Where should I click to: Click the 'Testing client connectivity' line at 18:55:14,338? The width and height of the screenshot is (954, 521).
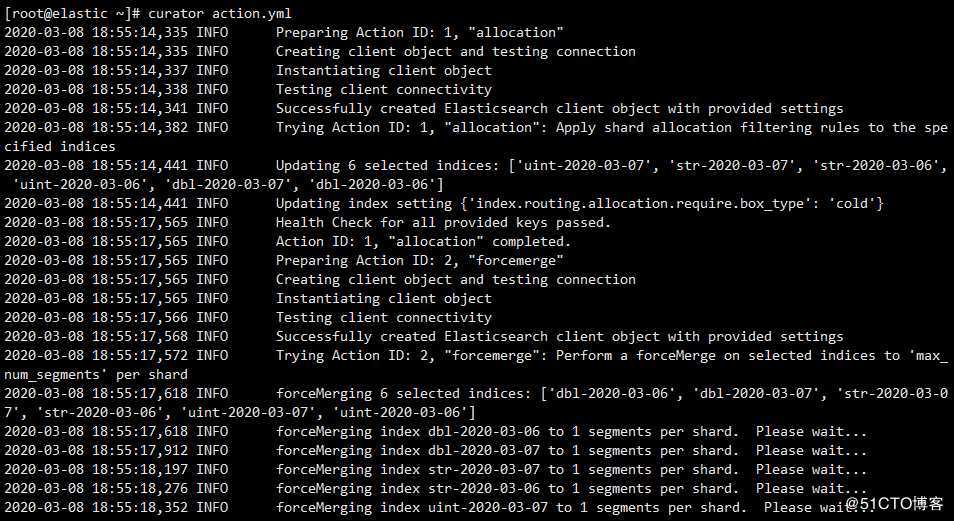click(x=383, y=89)
